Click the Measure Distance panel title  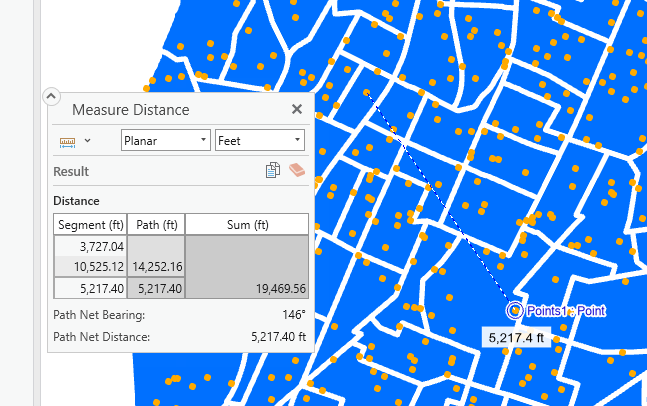point(131,110)
